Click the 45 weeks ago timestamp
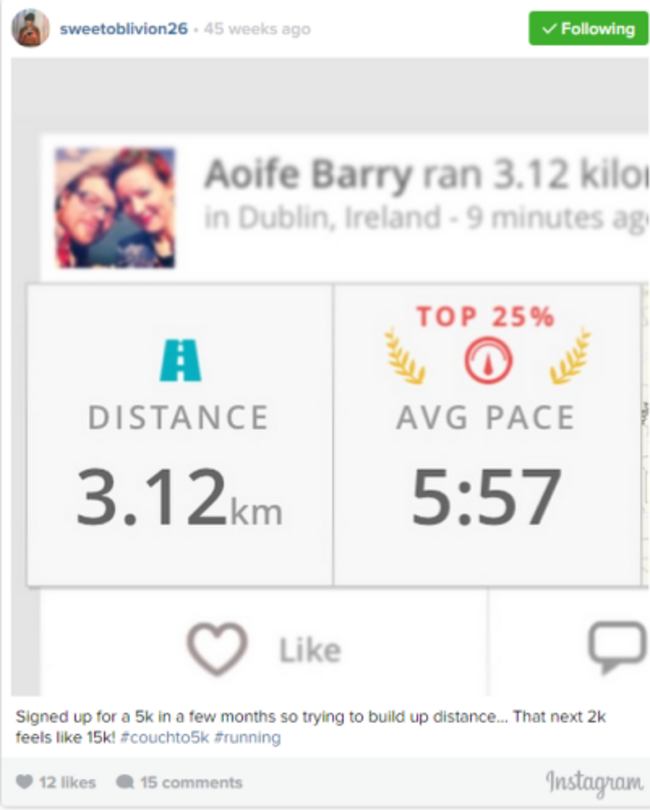This screenshot has height=810, width=650. [x=257, y=29]
